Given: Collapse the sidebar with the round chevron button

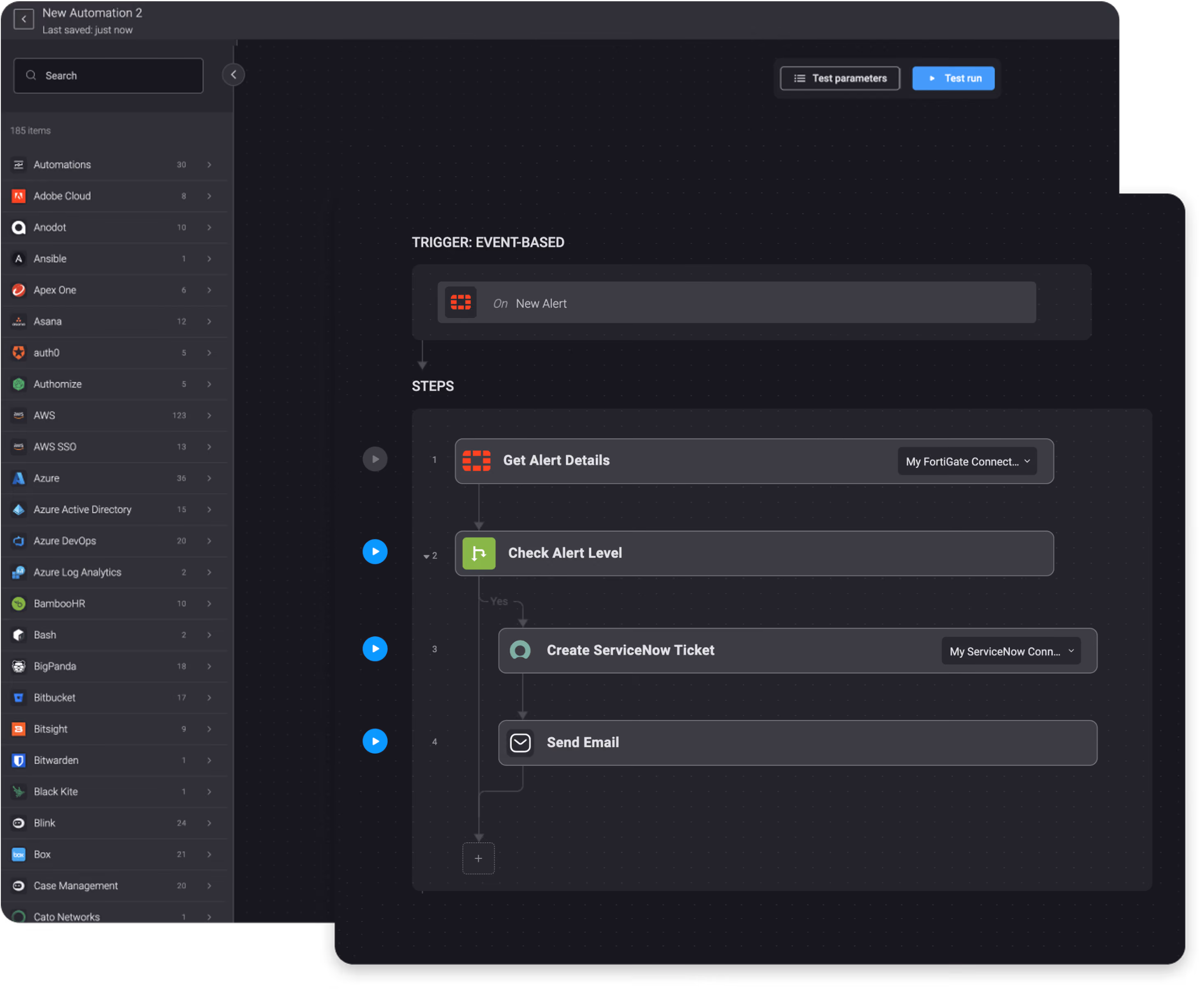Looking at the screenshot, I should point(233,75).
